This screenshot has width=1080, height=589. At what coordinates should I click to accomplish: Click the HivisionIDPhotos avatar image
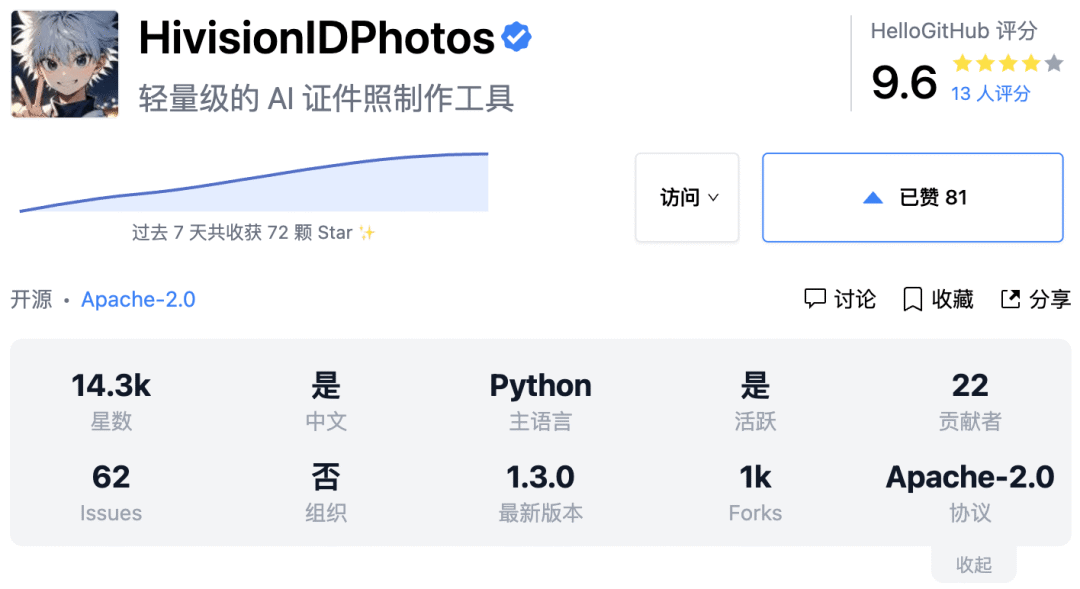coord(64,63)
